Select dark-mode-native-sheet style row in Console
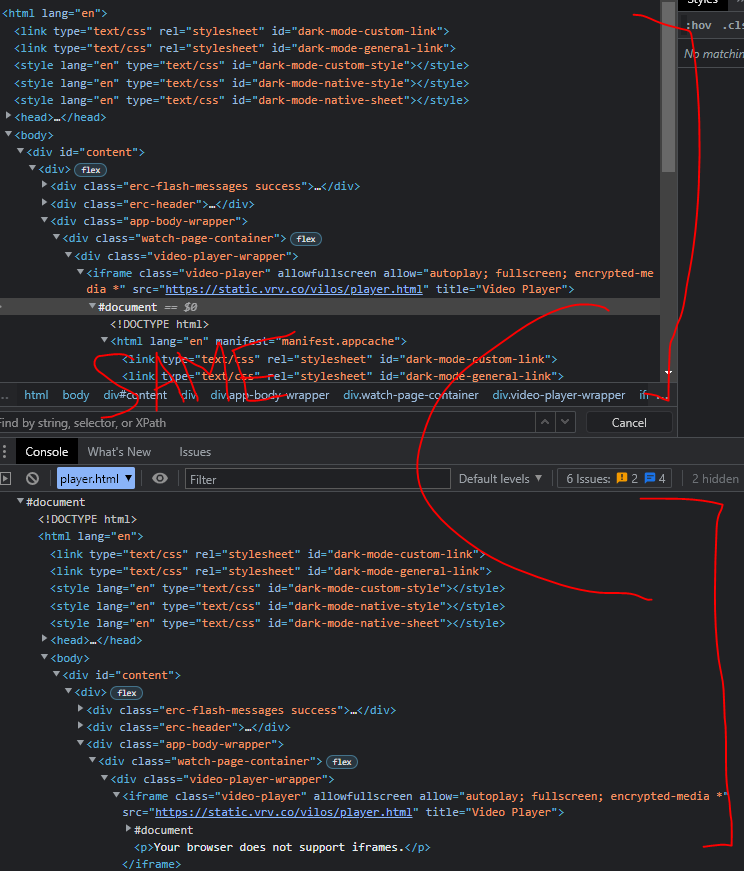Image resolution: width=744 pixels, height=871 pixels. pyautogui.click(x=277, y=623)
